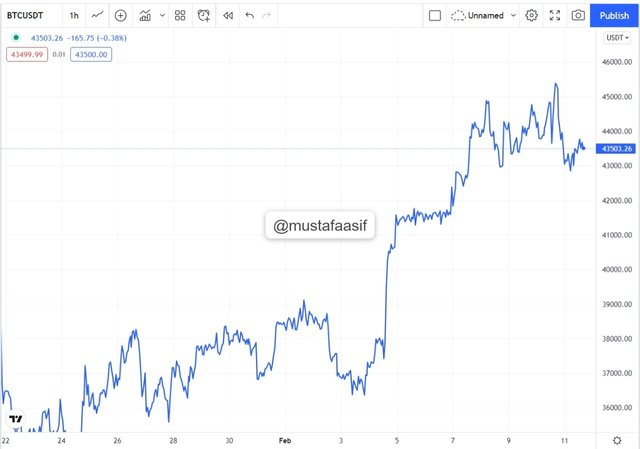The height and width of the screenshot is (449, 640).
Task: Open the indicators and strategies icon
Action: 145,16
